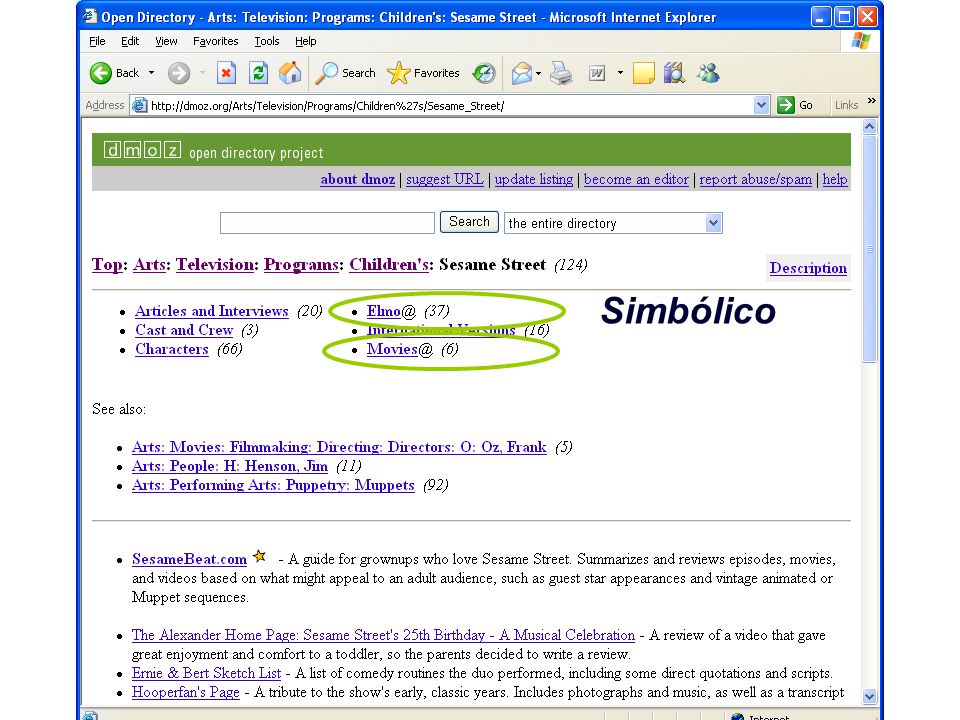Open the 'update listing' link

click(x=534, y=179)
